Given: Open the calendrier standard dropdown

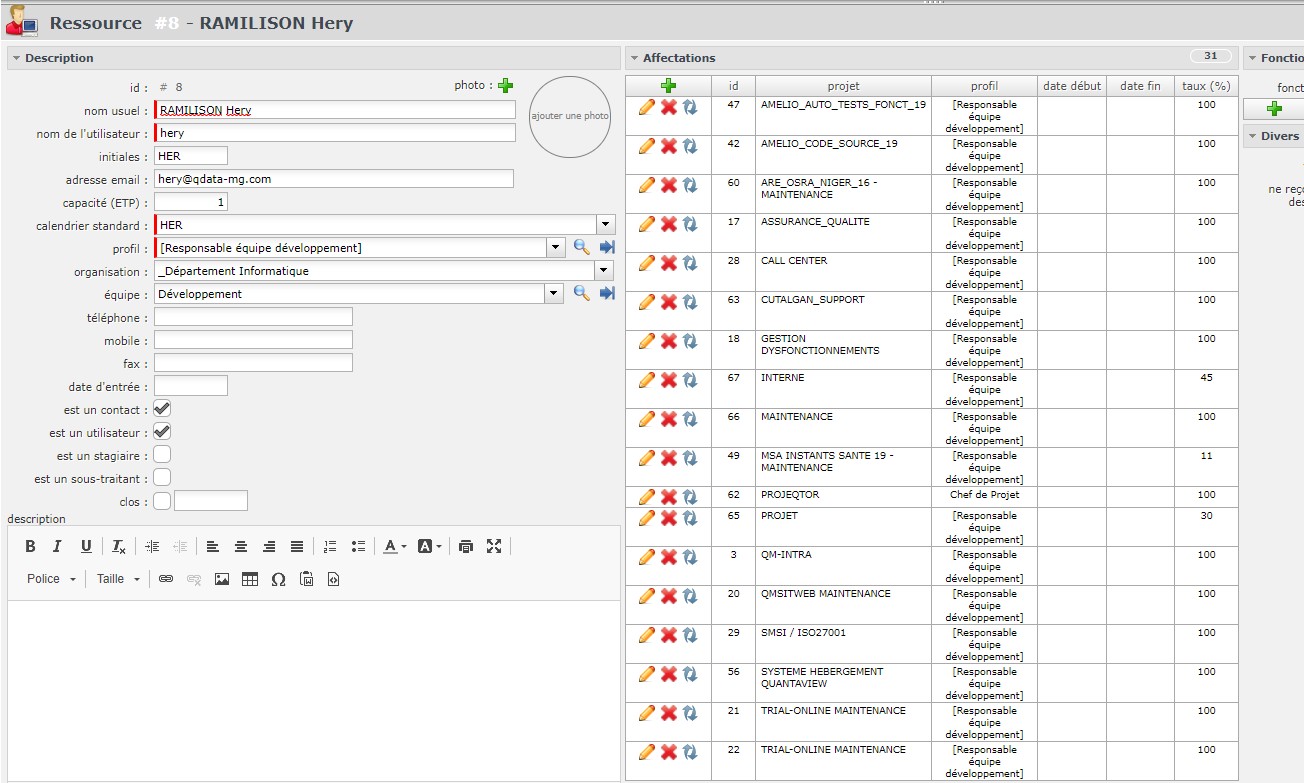Looking at the screenshot, I should 605,225.
